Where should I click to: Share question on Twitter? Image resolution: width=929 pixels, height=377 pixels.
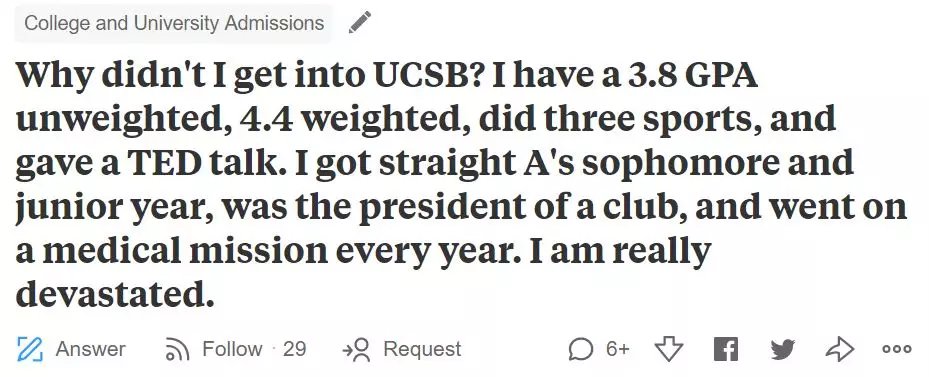783,350
